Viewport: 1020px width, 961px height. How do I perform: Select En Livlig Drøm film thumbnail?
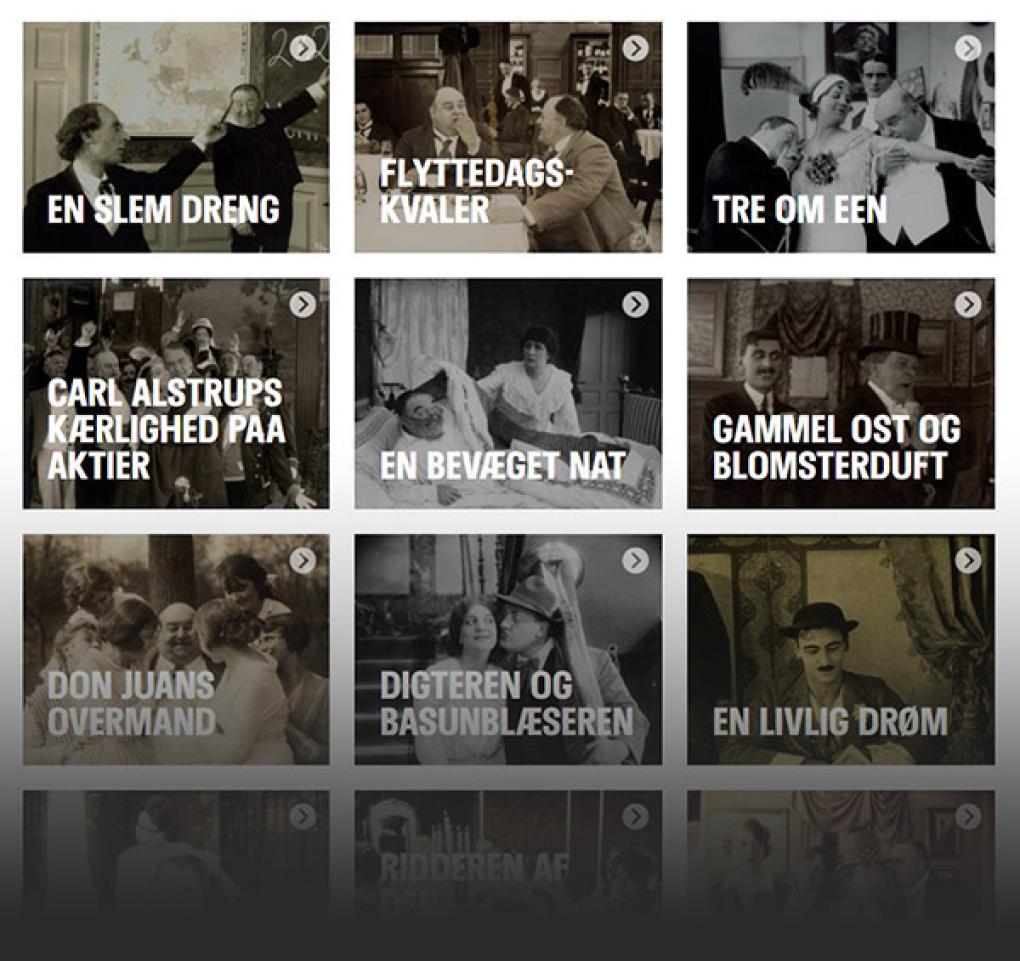840,649
